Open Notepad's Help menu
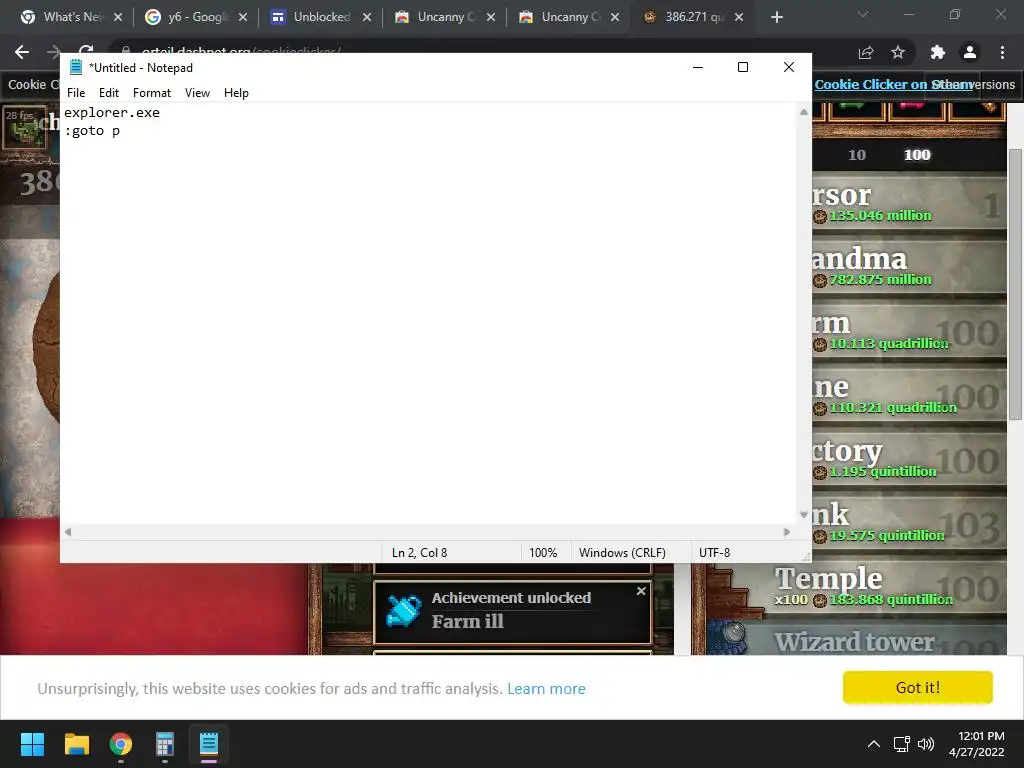 (x=236, y=93)
